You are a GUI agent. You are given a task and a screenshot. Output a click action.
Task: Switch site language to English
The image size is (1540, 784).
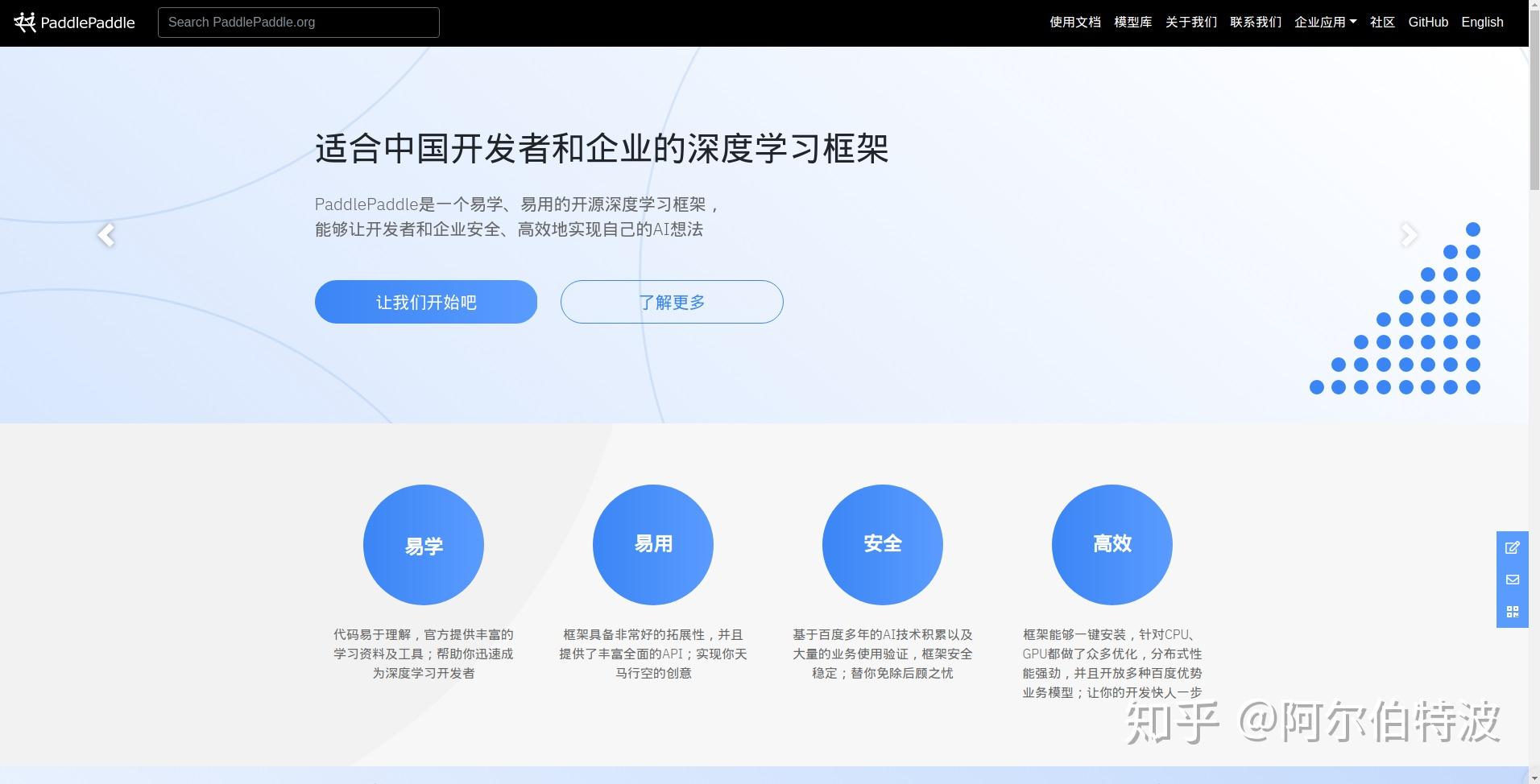click(1482, 22)
